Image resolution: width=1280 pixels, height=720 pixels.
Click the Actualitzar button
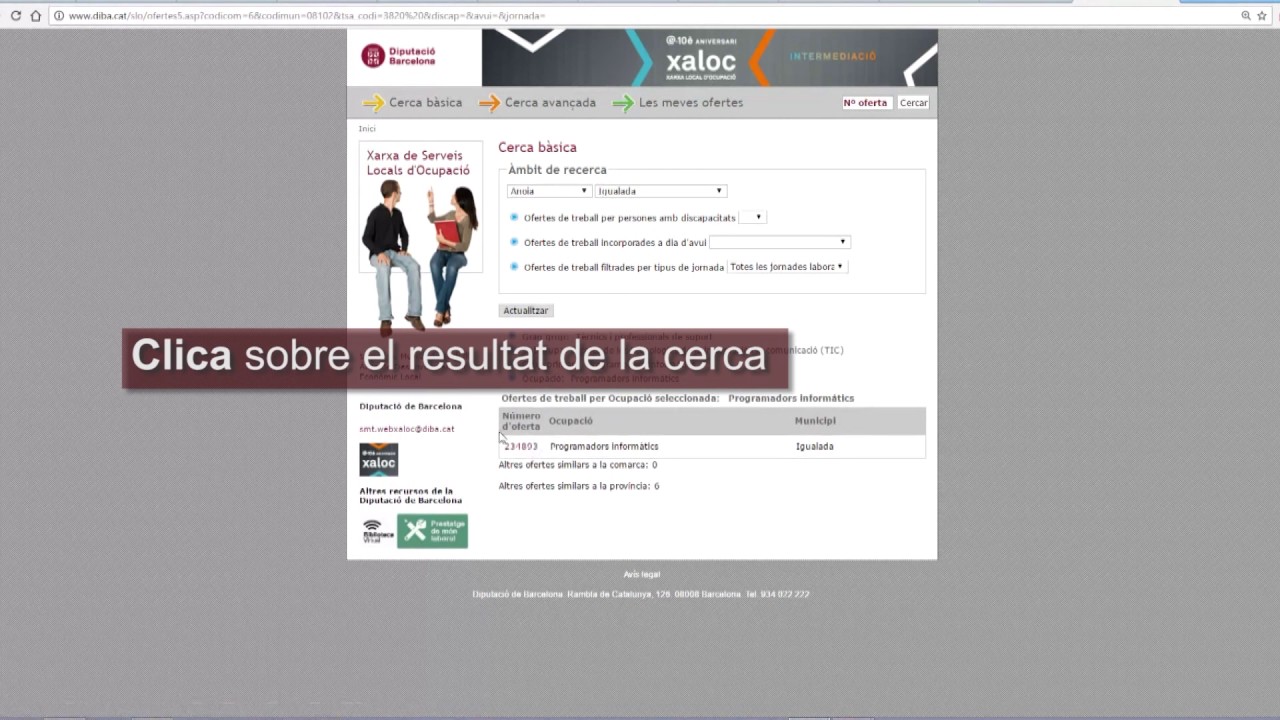coord(526,311)
